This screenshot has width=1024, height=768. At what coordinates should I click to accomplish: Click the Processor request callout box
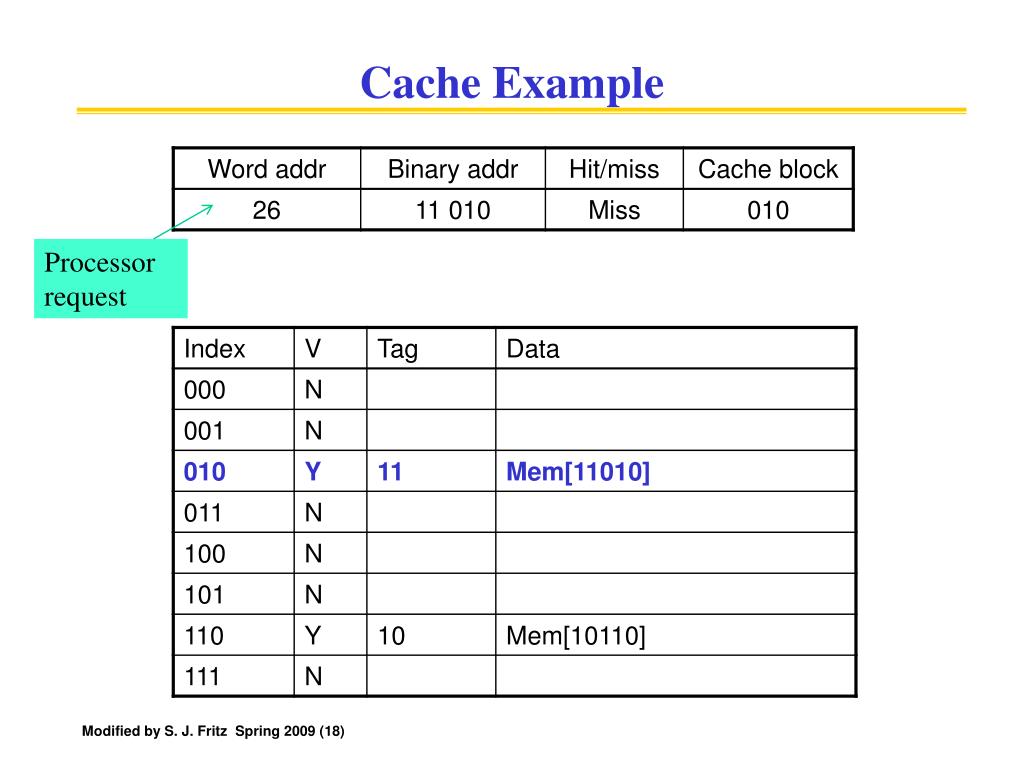[x=110, y=279]
